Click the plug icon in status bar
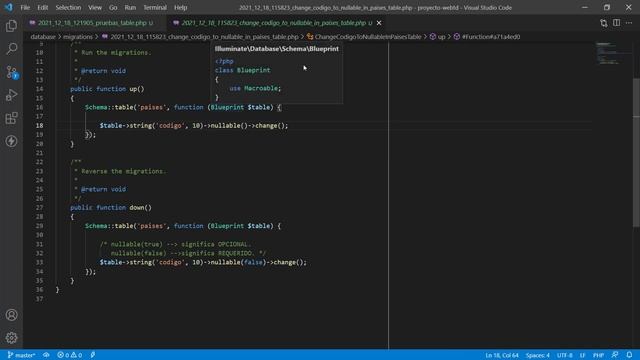The height and width of the screenshot is (360, 640). (93, 355)
